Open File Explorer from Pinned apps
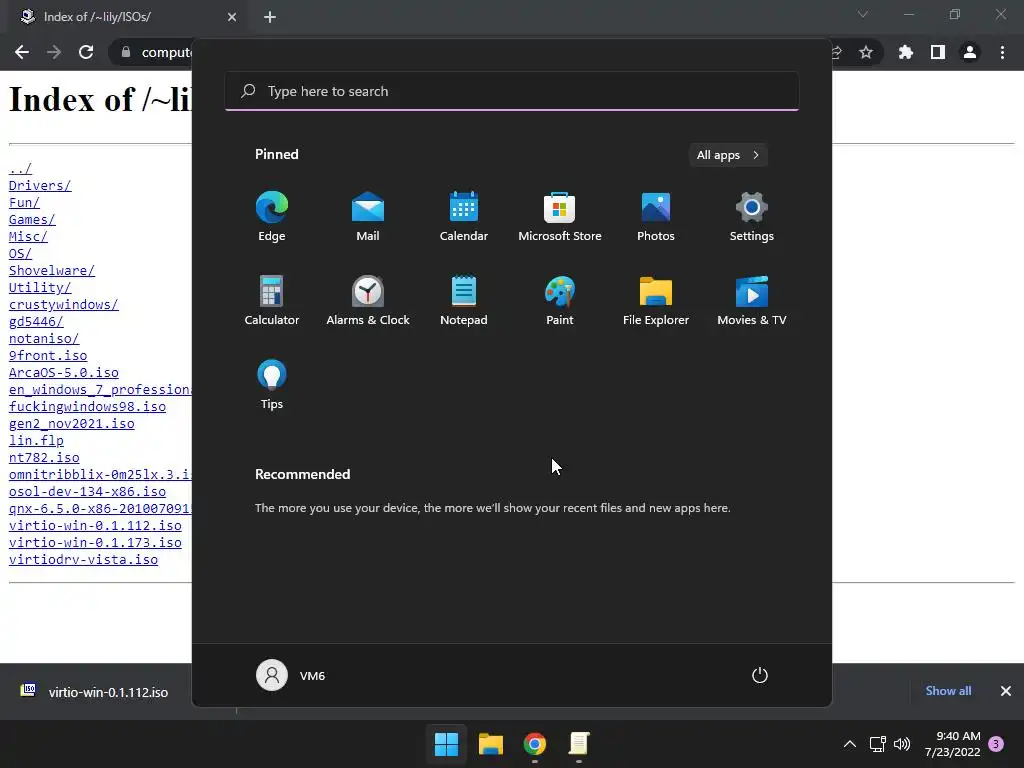The height and width of the screenshot is (768, 1024). 656,300
